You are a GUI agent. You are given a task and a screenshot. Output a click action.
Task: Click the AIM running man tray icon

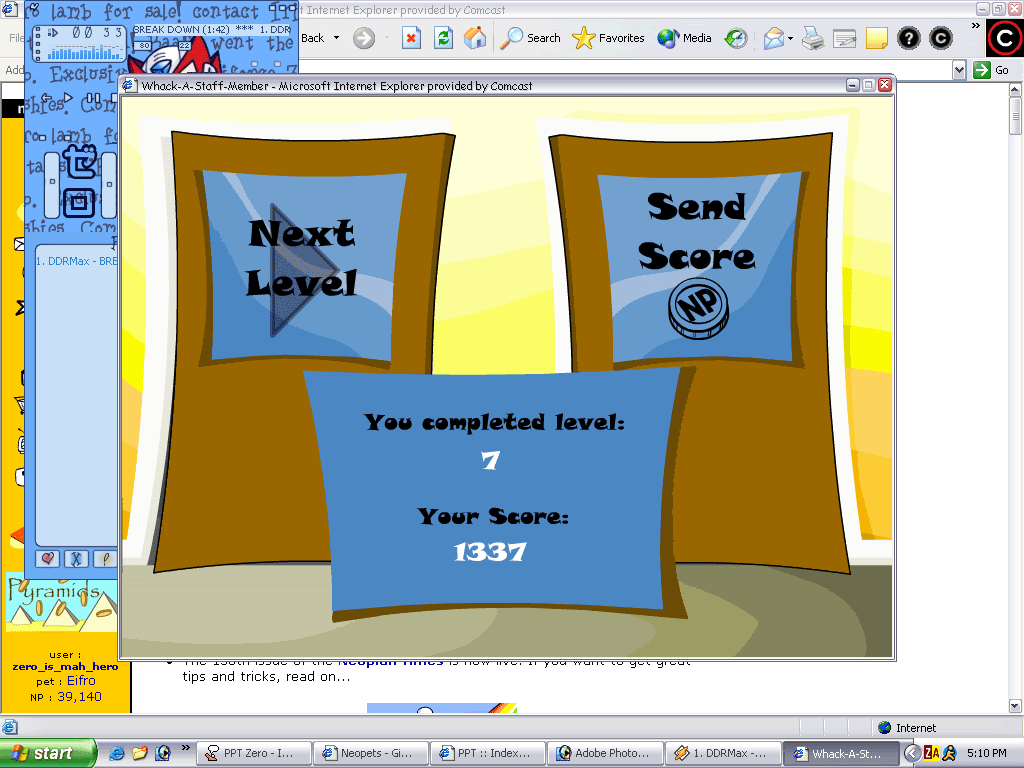(949, 753)
